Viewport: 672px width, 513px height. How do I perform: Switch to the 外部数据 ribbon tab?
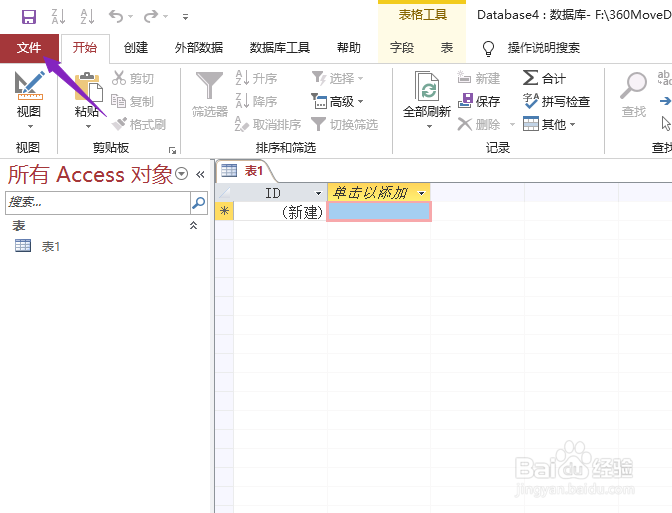(x=199, y=47)
